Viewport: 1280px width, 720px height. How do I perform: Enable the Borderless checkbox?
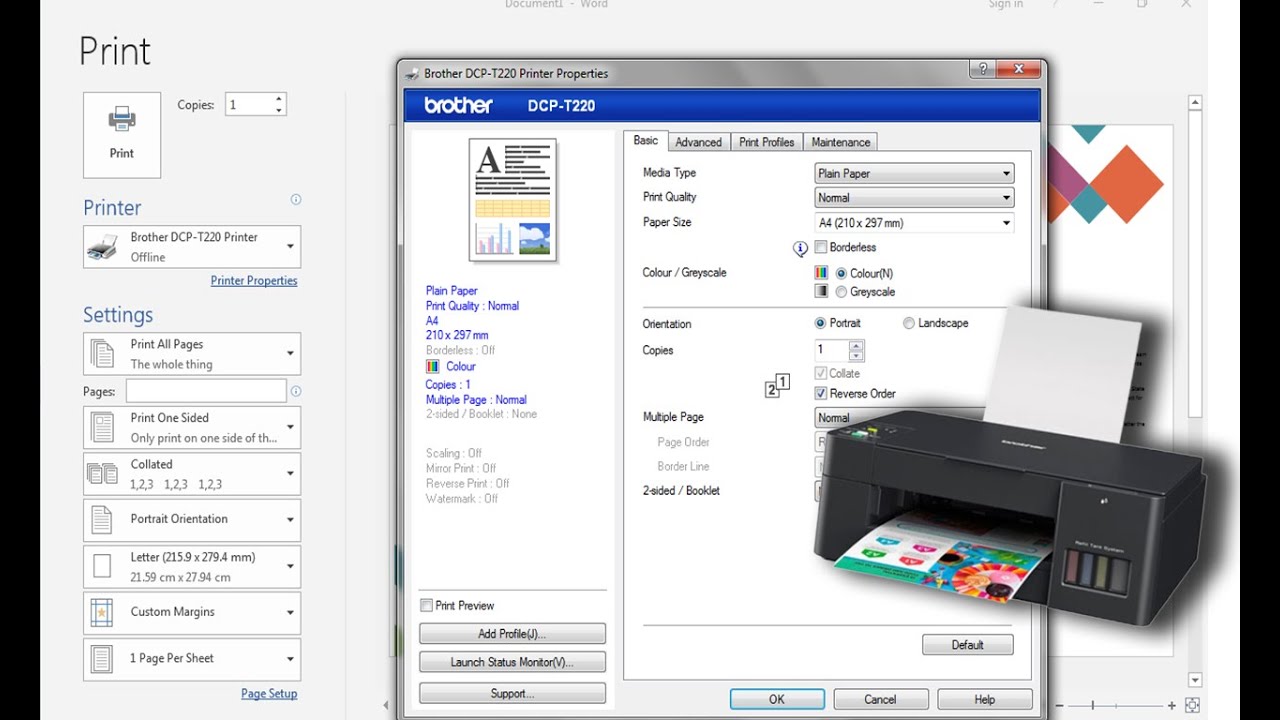tap(821, 247)
